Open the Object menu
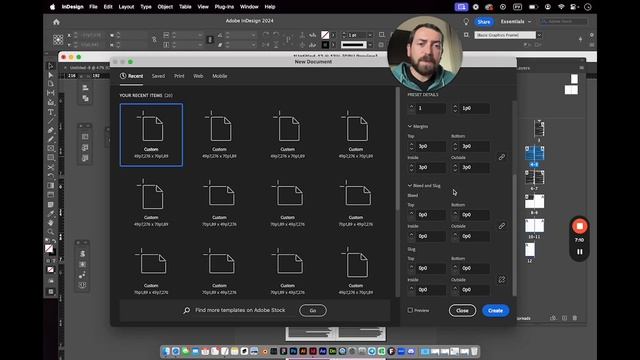 165,7
